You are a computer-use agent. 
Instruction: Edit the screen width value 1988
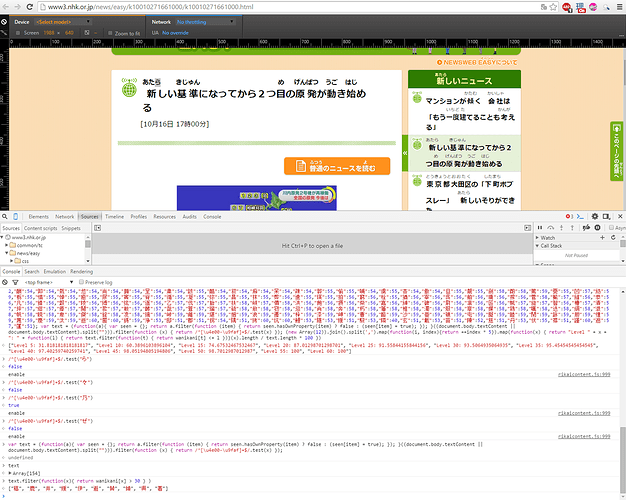pyautogui.click(x=49, y=33)
